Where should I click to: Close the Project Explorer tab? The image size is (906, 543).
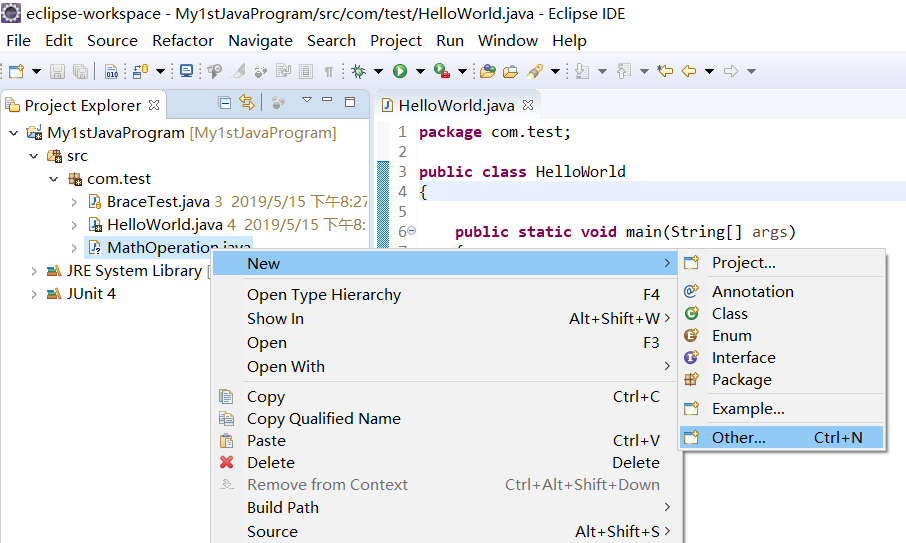(154, 105)
